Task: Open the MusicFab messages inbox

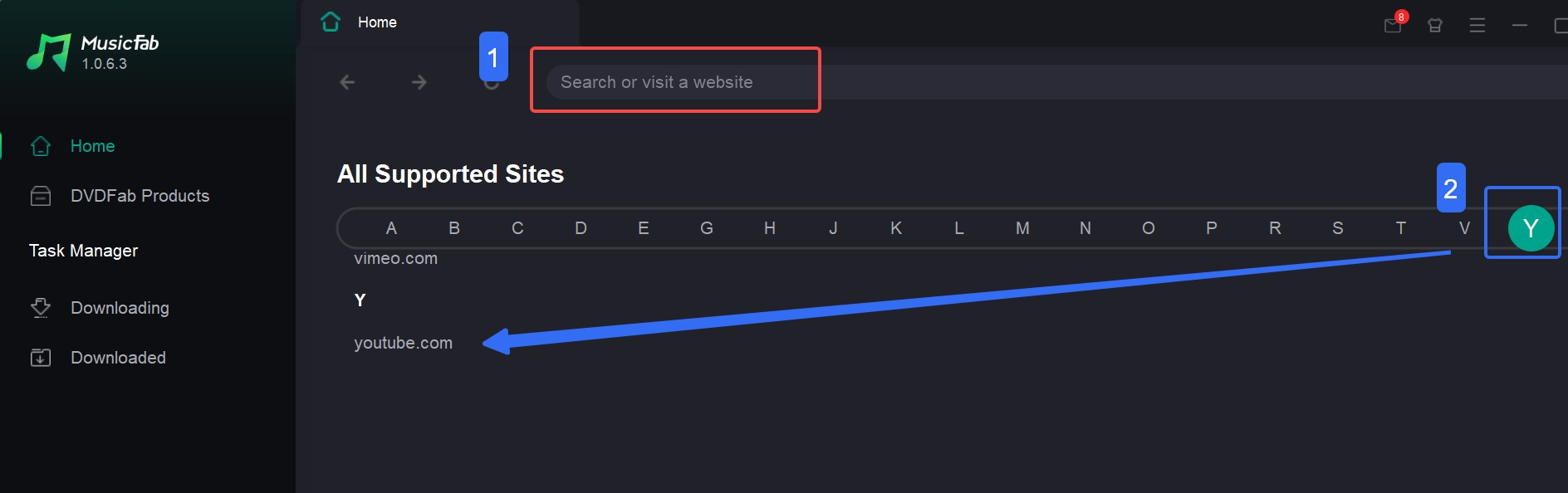Action: point(1393,25)
